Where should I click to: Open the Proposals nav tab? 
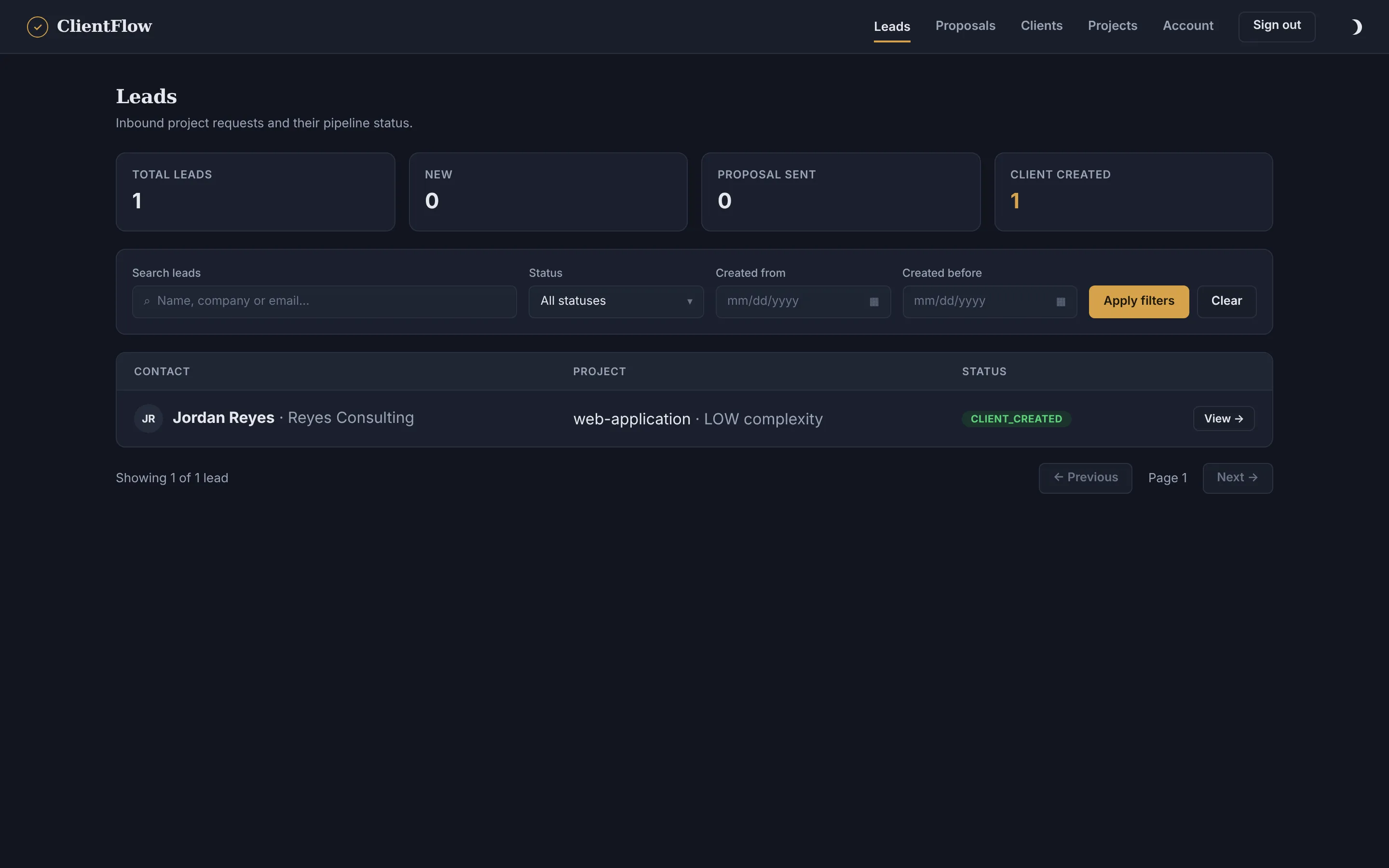point(965,26)
